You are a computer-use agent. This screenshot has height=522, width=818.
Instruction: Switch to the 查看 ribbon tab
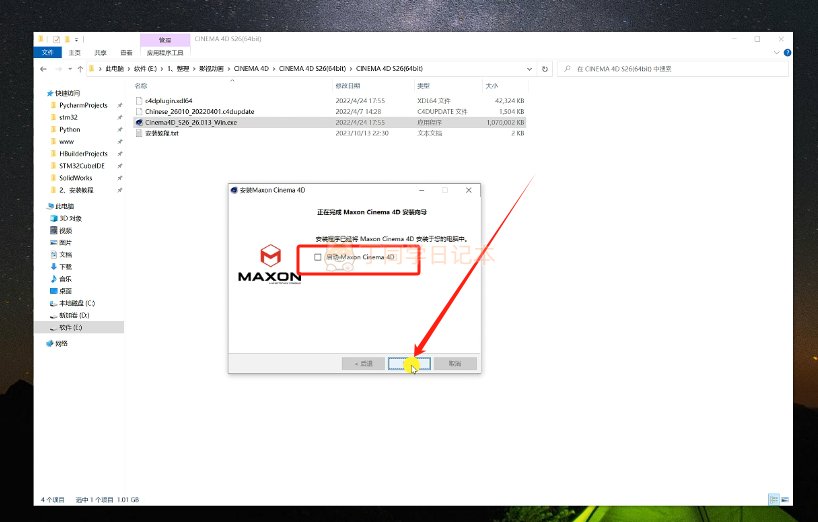click(126, 53)
